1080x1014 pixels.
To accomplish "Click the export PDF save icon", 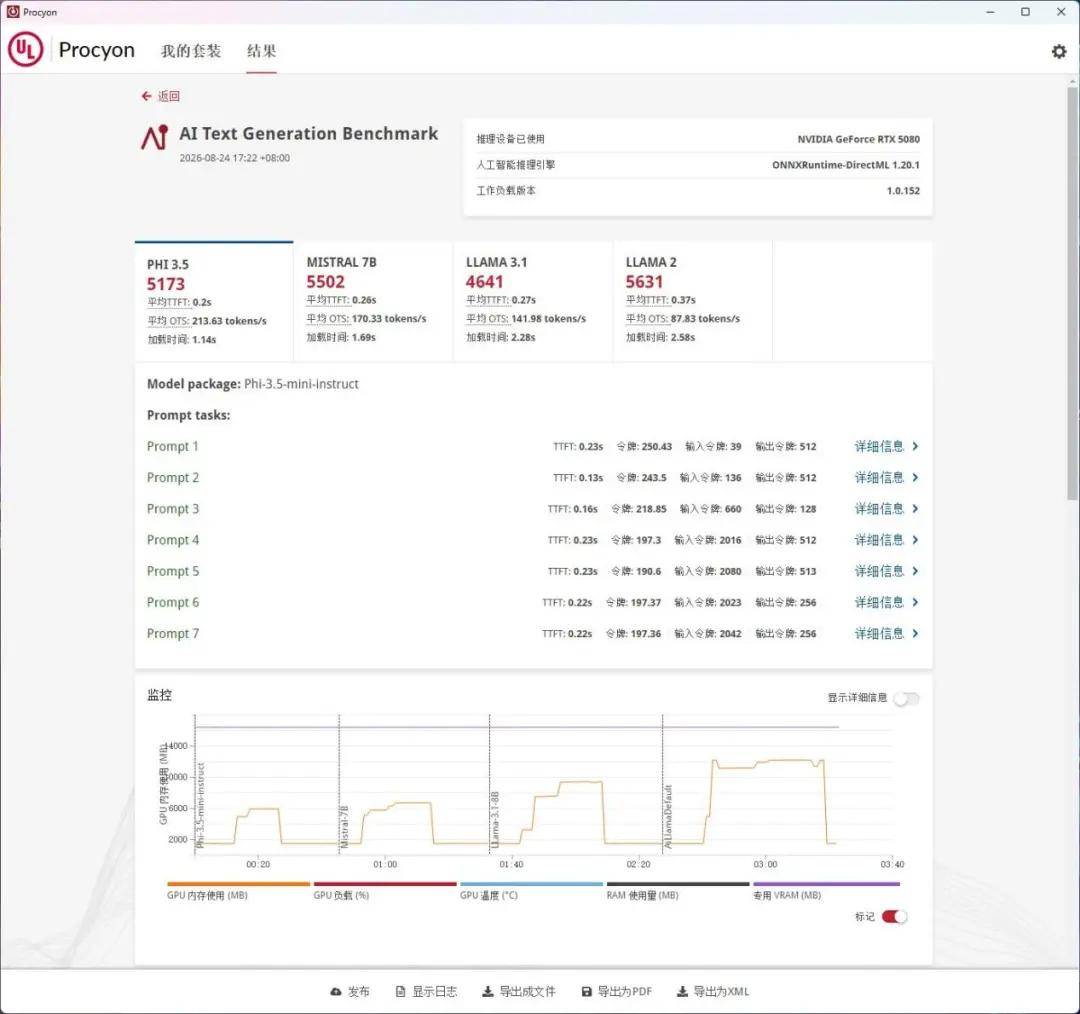I will (x=586, y=991).
